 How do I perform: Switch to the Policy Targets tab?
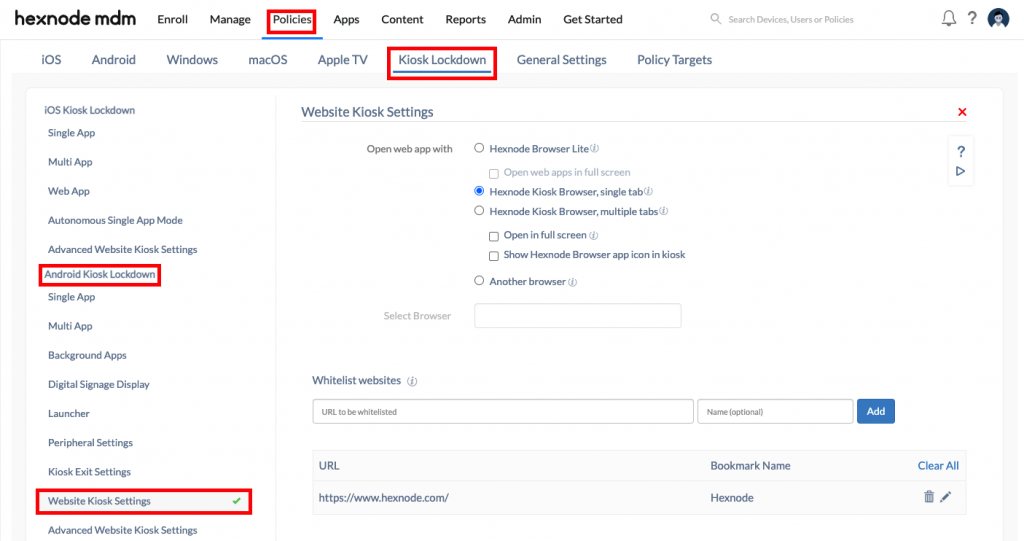point(675,59)
